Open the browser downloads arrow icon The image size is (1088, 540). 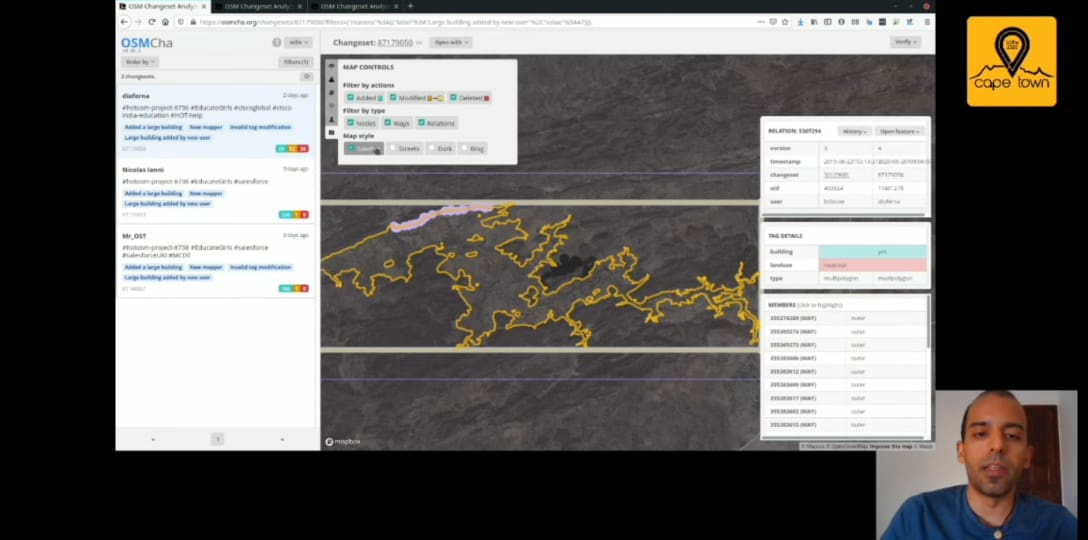coord(800,22)
